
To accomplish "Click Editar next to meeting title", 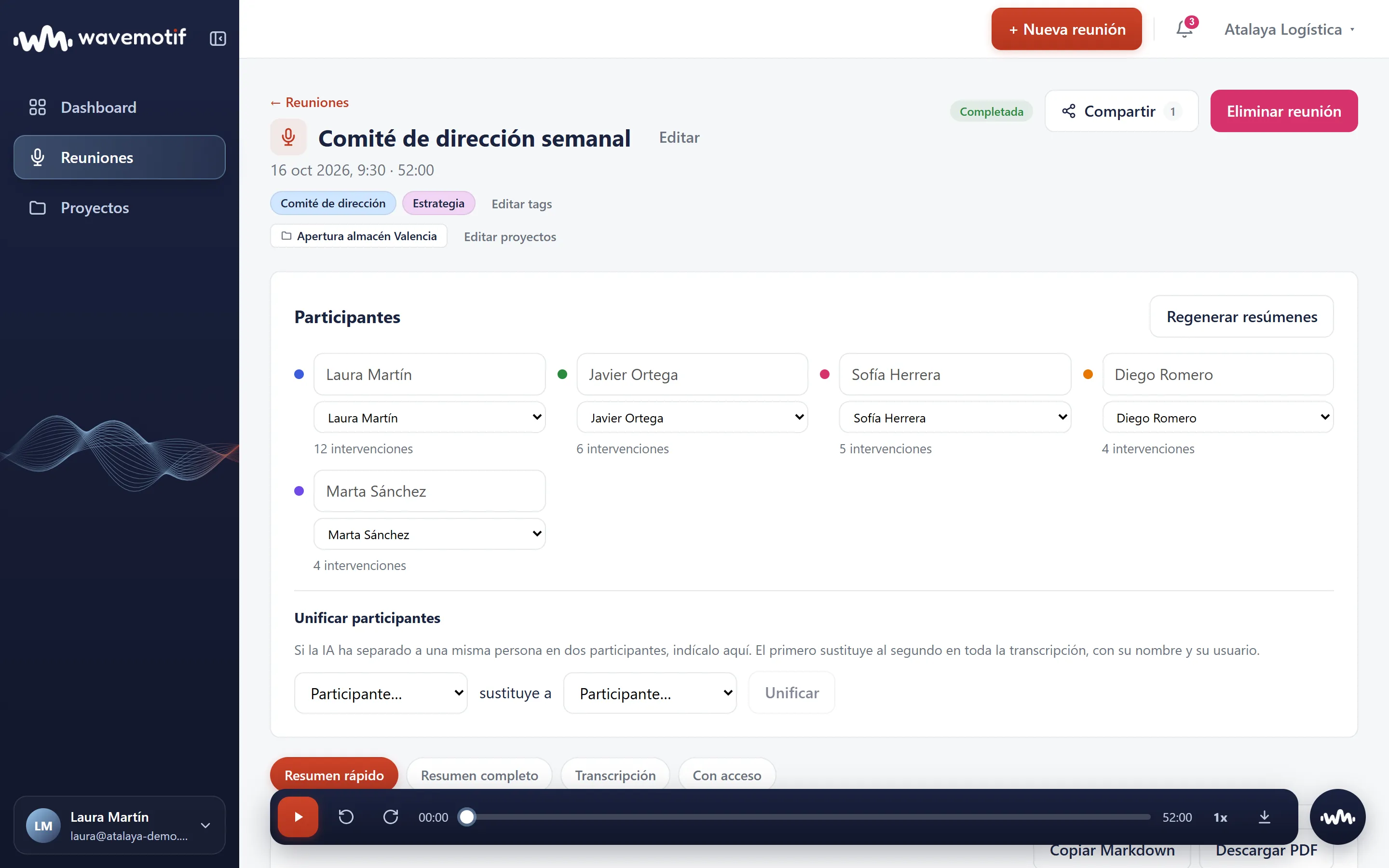I will (679, 138).
